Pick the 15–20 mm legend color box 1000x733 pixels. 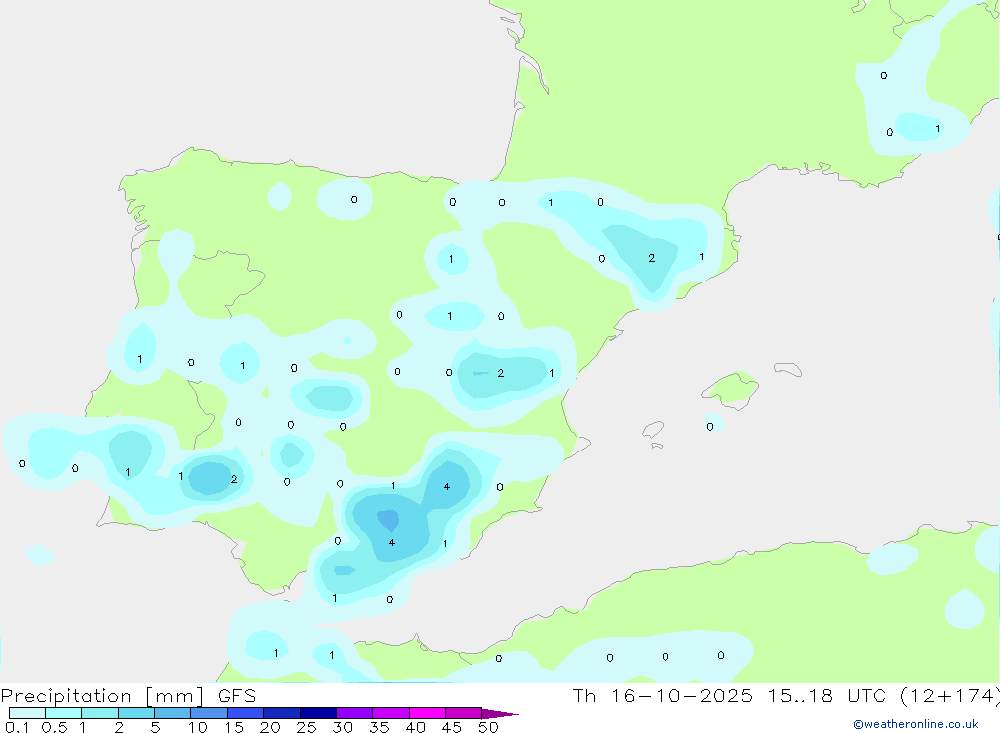pos(246,713)
